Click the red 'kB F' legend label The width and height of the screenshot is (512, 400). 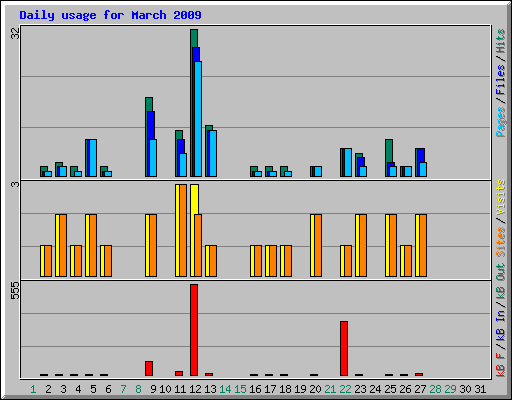501,365
